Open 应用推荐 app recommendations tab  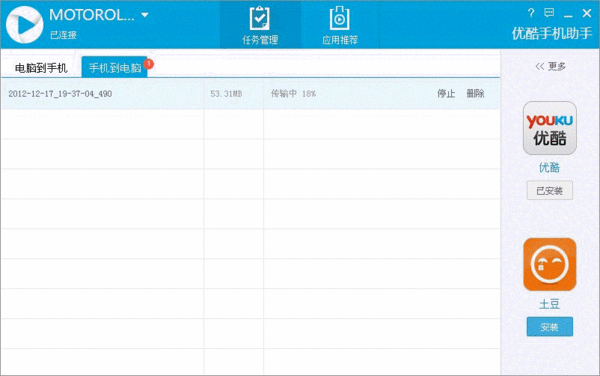coord(340,25)
